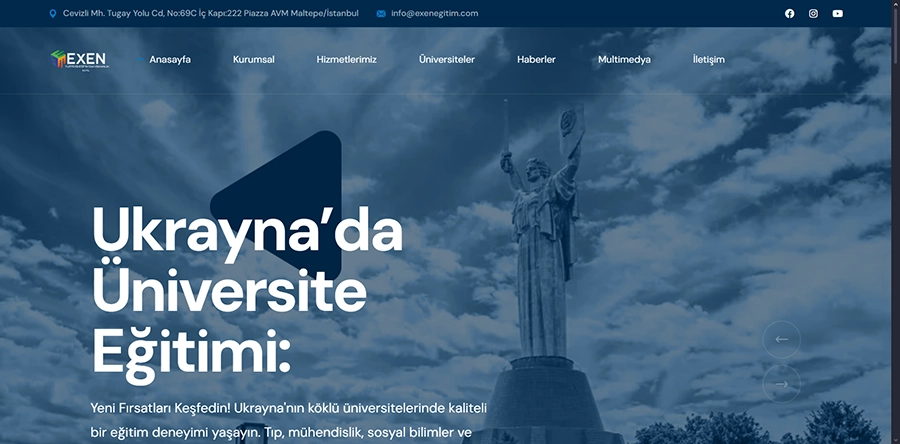
Task: Open the YouTube social icon
Action: click(837, 13)
